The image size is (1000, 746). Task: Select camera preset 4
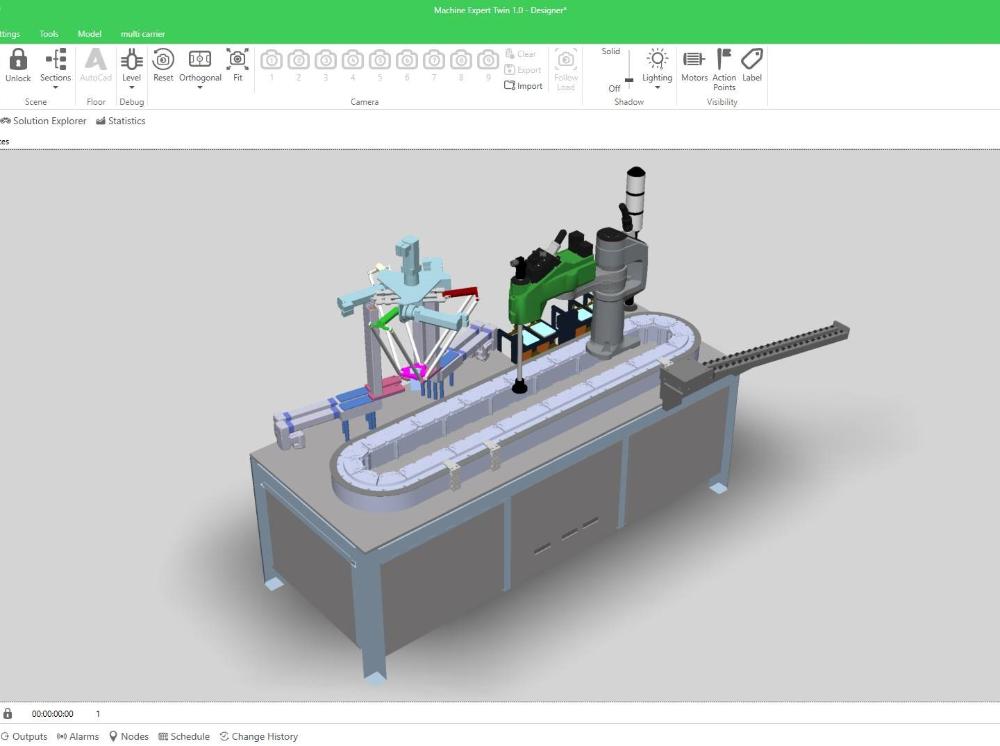pos(353,61)
